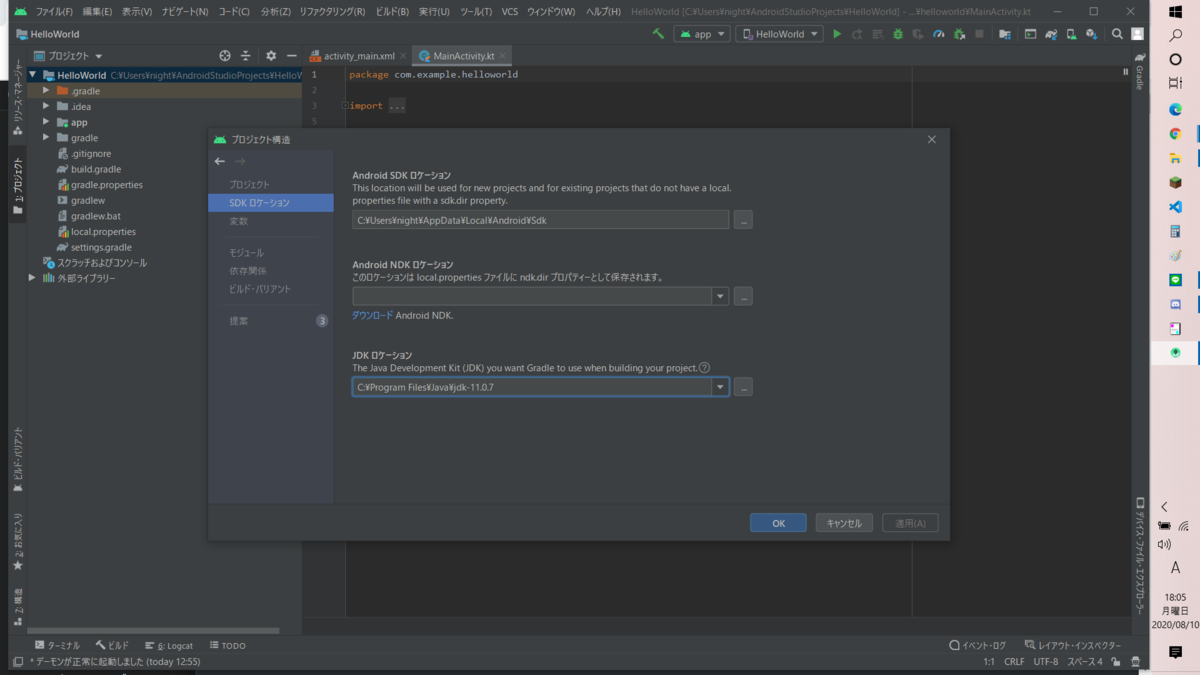The image size is (1200, 675).
Task: Click the Search Everywhere magnifier icon
Action: tap(1118, 34)
